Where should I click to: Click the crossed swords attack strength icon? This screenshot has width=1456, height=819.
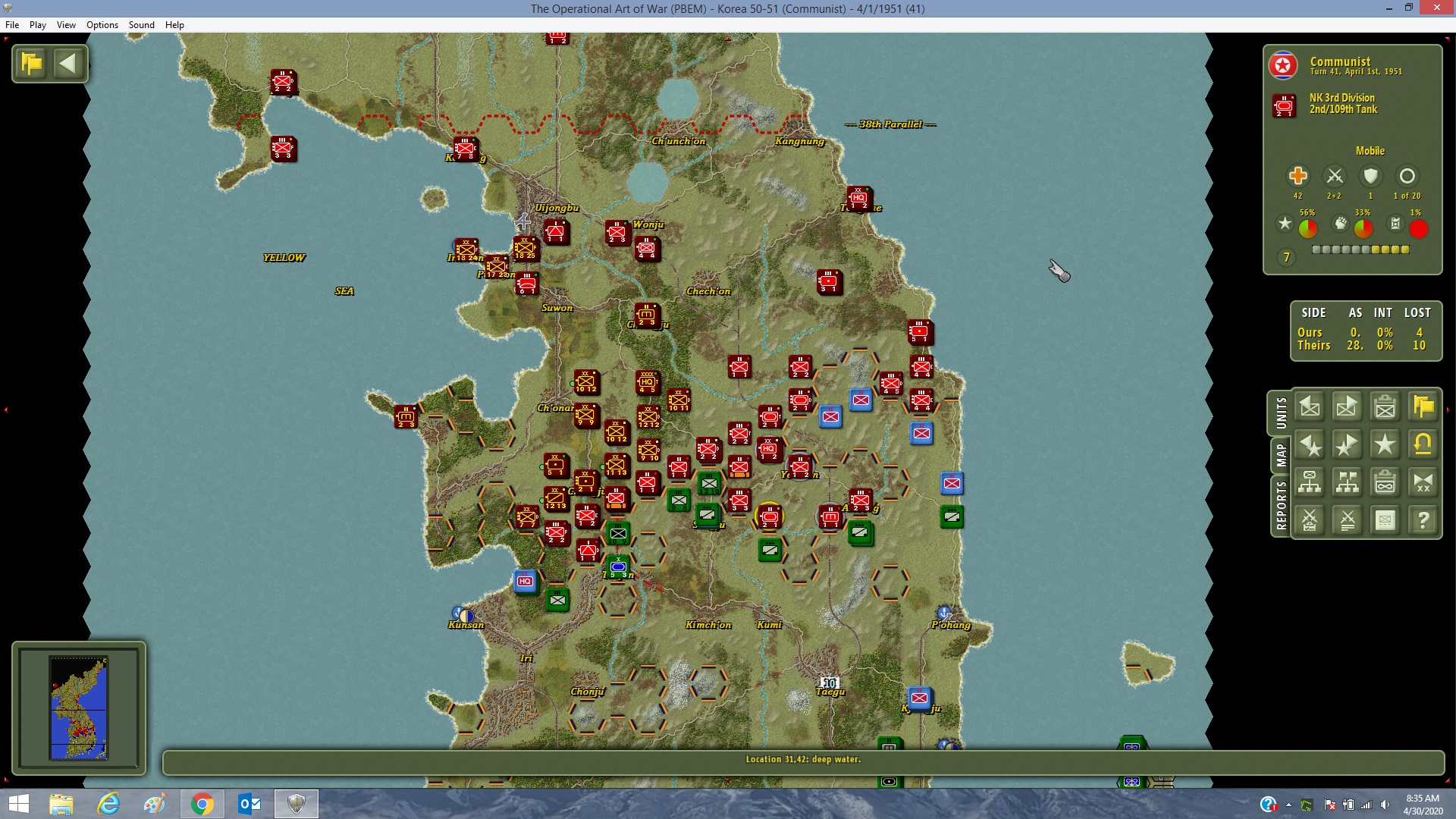pyautogui.click(x=1334, y=176)
